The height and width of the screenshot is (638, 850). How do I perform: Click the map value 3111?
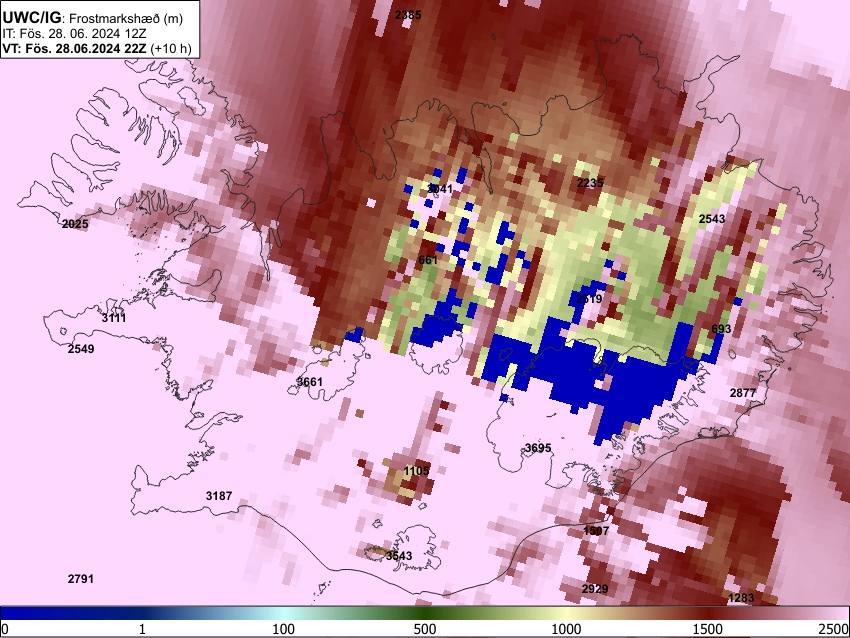[x=114, y=318]
